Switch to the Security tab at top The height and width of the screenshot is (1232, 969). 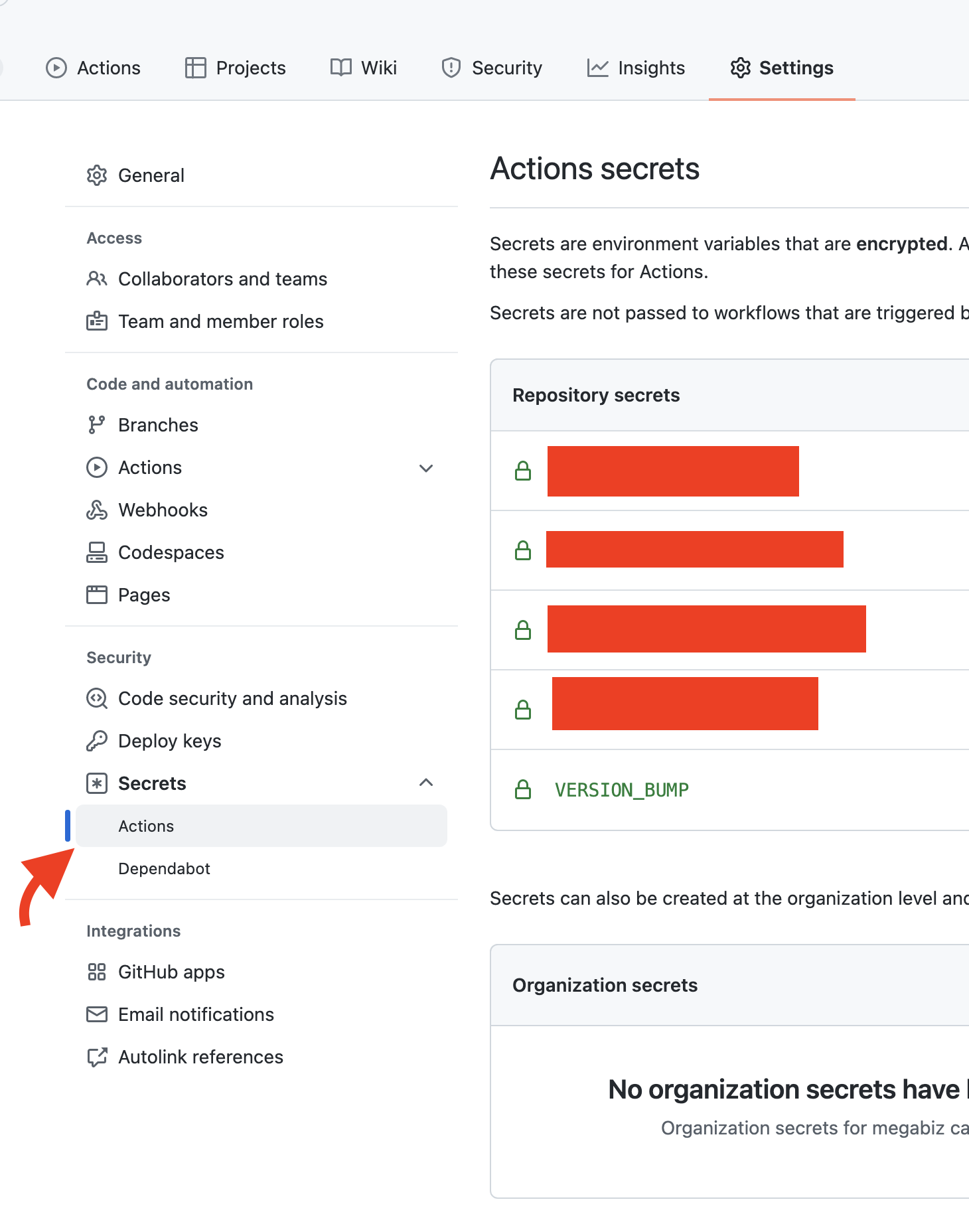click(492, 68)
